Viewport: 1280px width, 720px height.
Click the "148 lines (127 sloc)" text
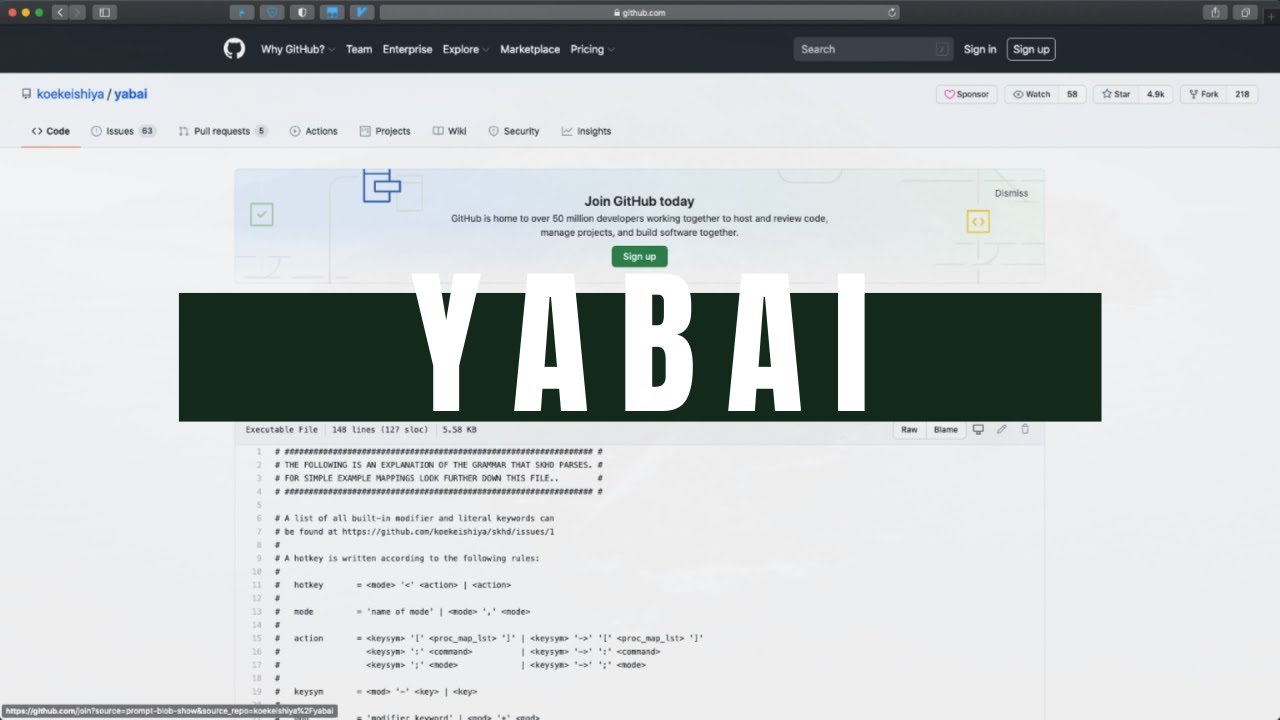[x=380, y=429]
